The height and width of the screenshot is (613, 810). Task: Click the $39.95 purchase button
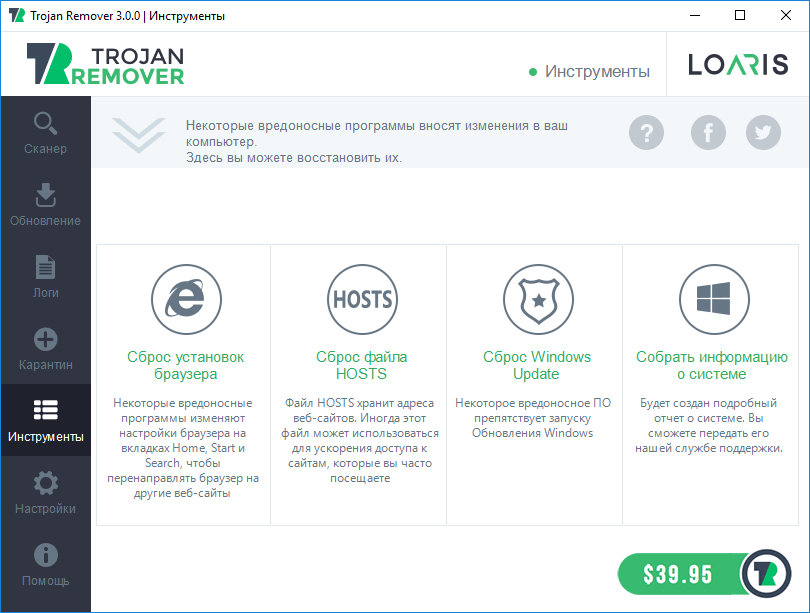pyautogui.click(x=678, y=574)
